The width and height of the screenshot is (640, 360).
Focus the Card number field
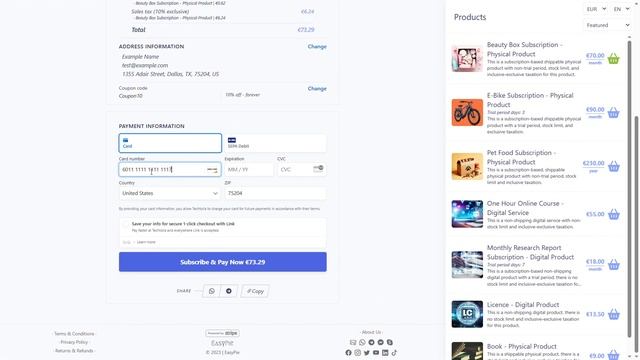pyautogui.click(x=170, y=169)
